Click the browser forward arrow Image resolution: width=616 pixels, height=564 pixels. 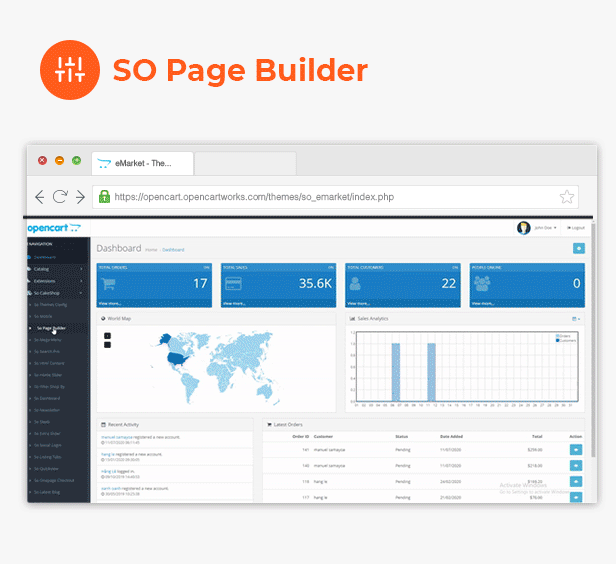tap(81, 197)
